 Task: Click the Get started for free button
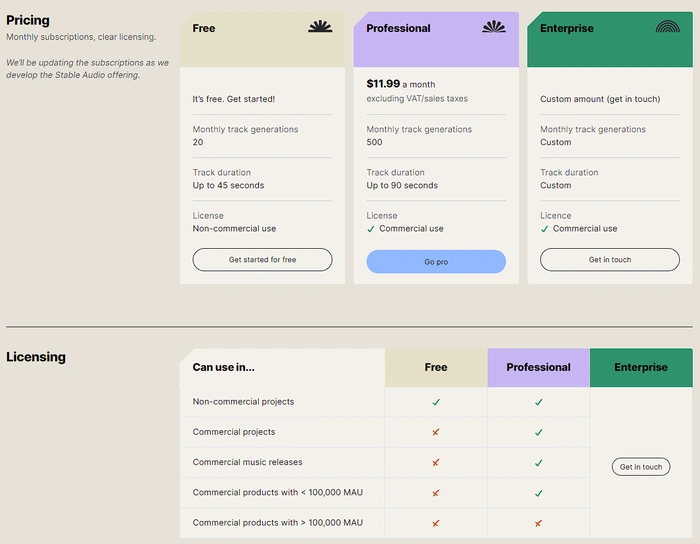(262, 260)
